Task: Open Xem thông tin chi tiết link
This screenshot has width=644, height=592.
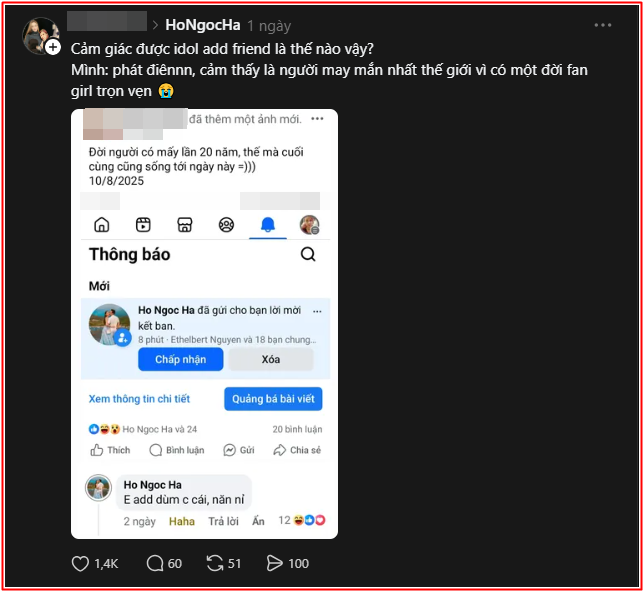Action: (x=139, y=399)
